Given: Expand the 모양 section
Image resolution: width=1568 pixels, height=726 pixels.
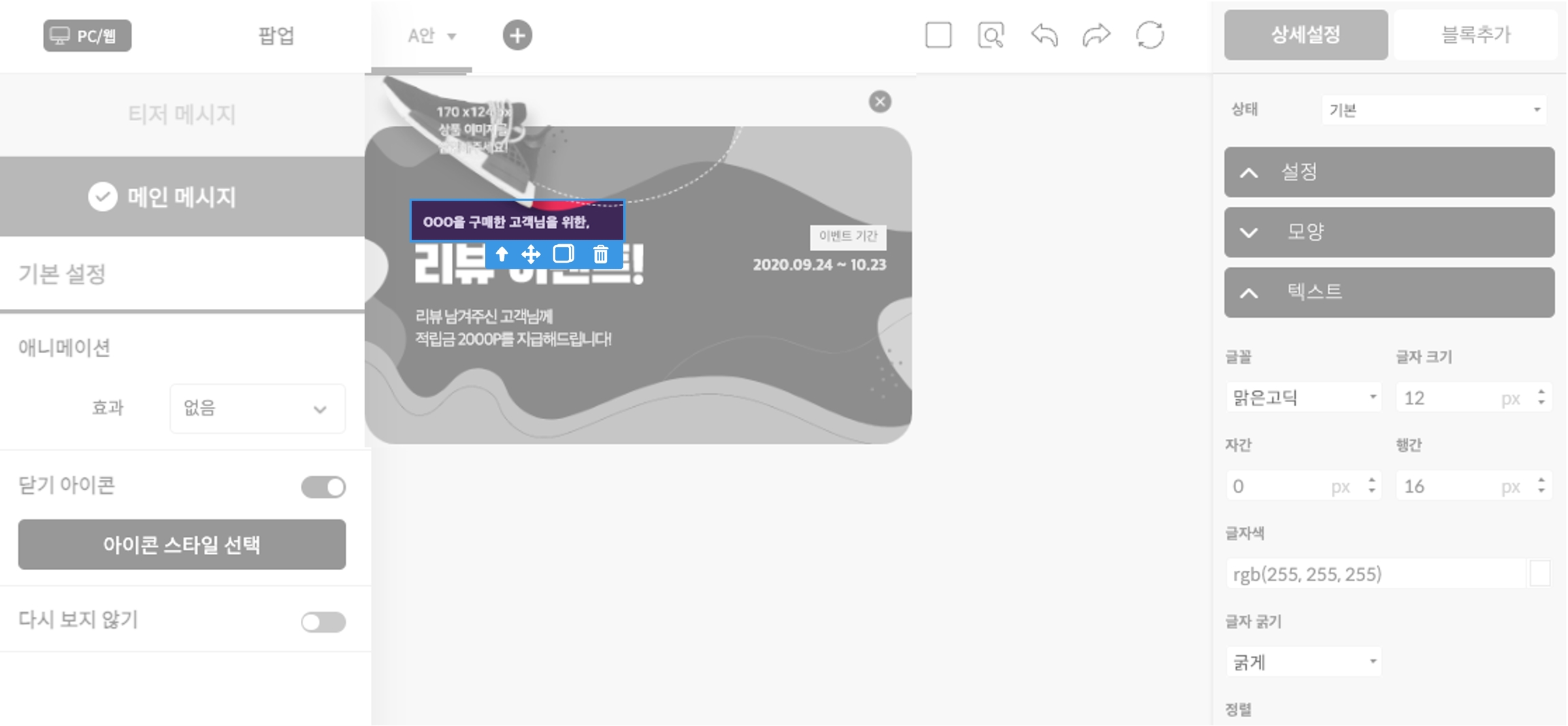Looking at the screenshot, I should point(1388,232).
